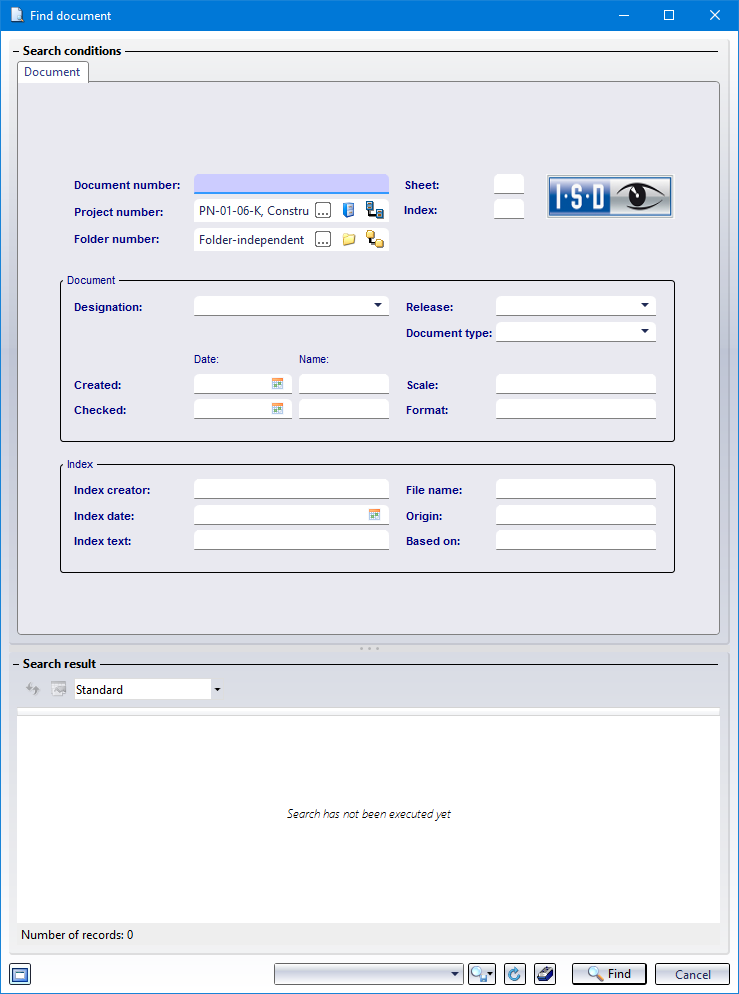
Task: Click the Index input field next to Sheet
Action: point(509,209)
